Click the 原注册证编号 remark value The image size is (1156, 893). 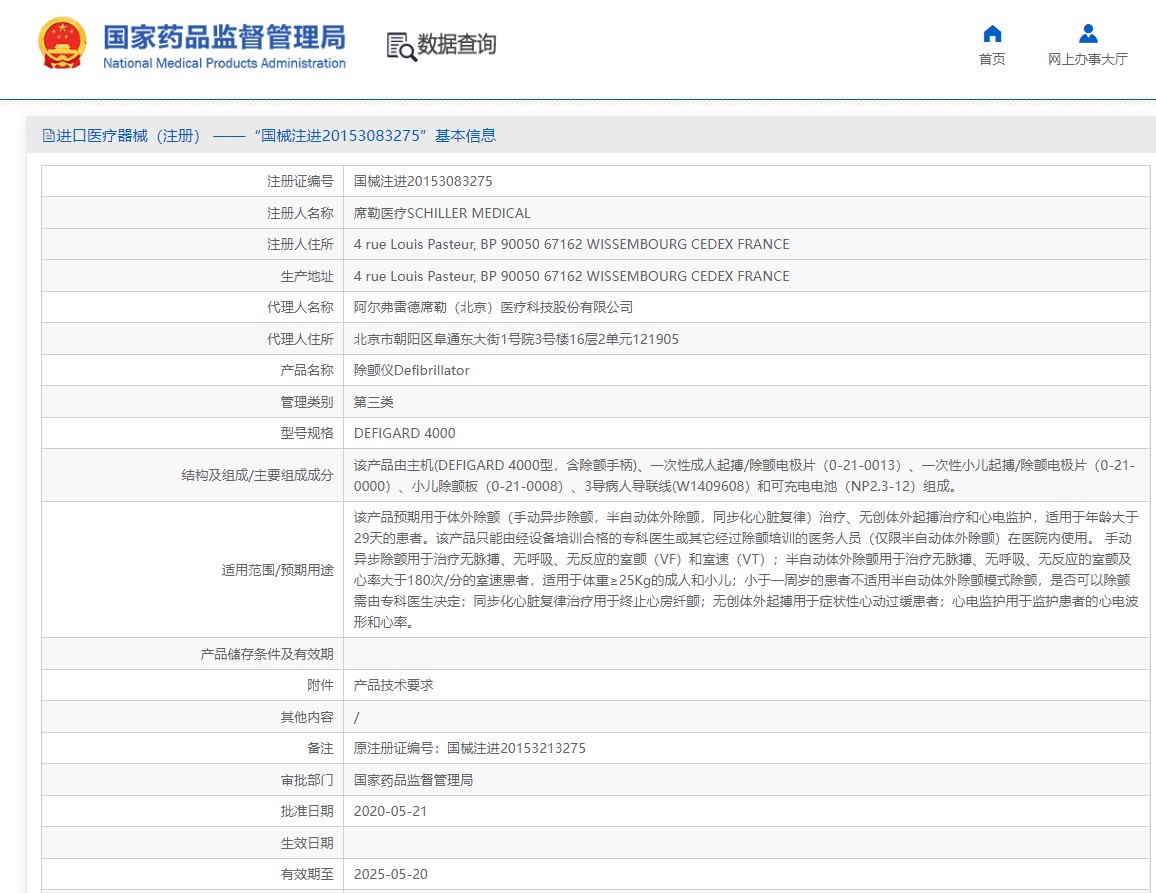click(470, 748)
